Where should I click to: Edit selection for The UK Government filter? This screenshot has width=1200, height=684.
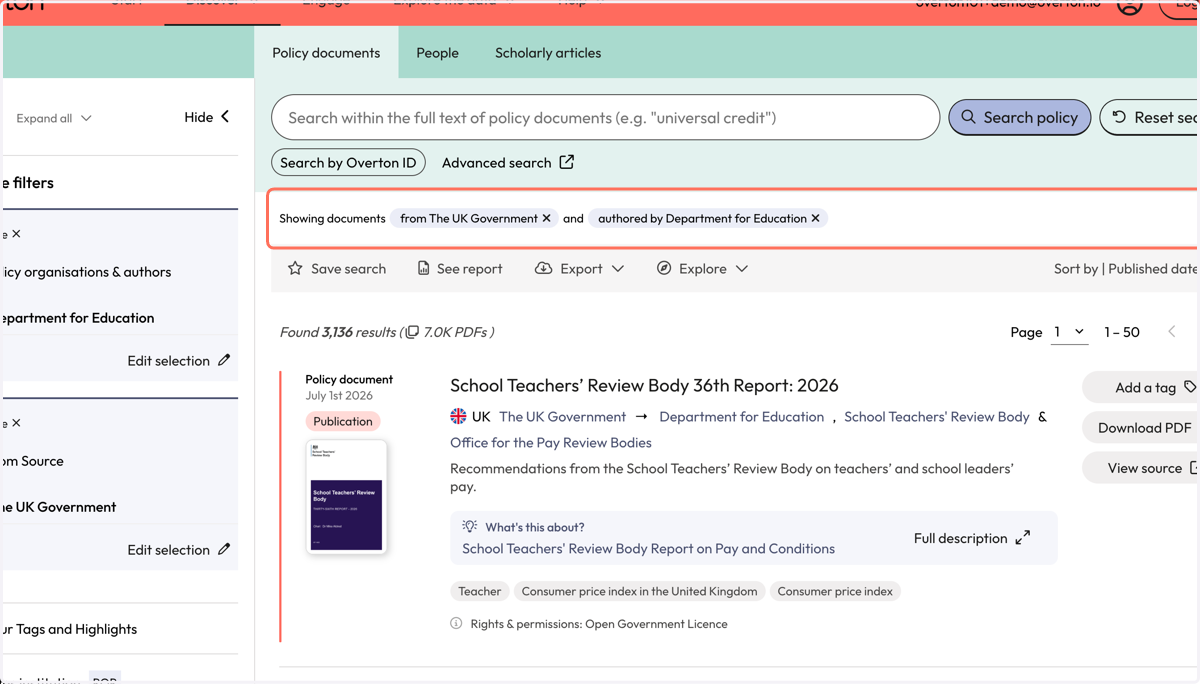[x=179, y=549]
